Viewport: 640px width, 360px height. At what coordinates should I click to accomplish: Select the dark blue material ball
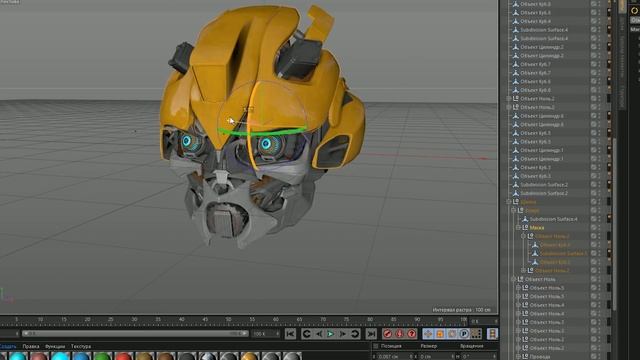tap(81, 357)
